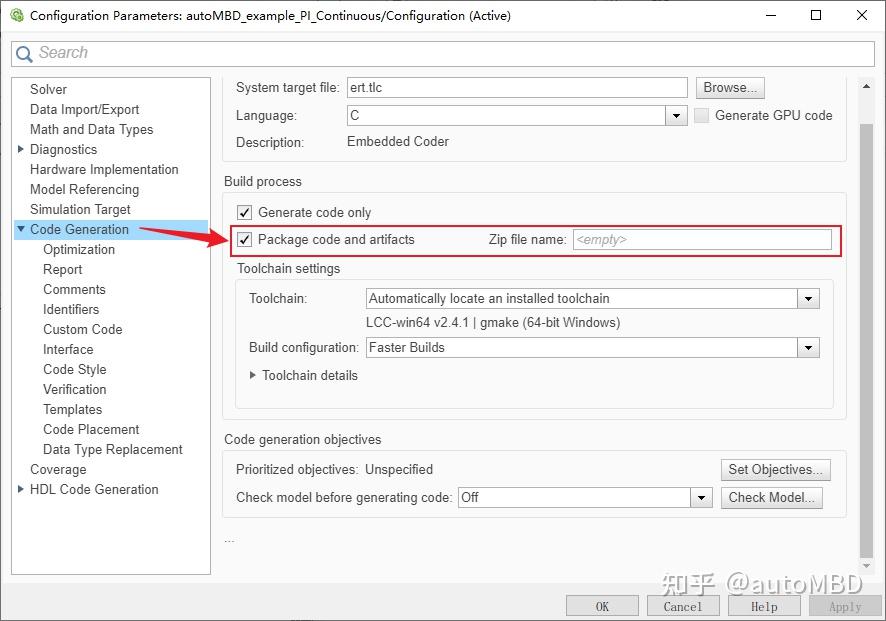Select Diagnostics in the tree
Screen dimensions: 886x621
pos(63,149)
